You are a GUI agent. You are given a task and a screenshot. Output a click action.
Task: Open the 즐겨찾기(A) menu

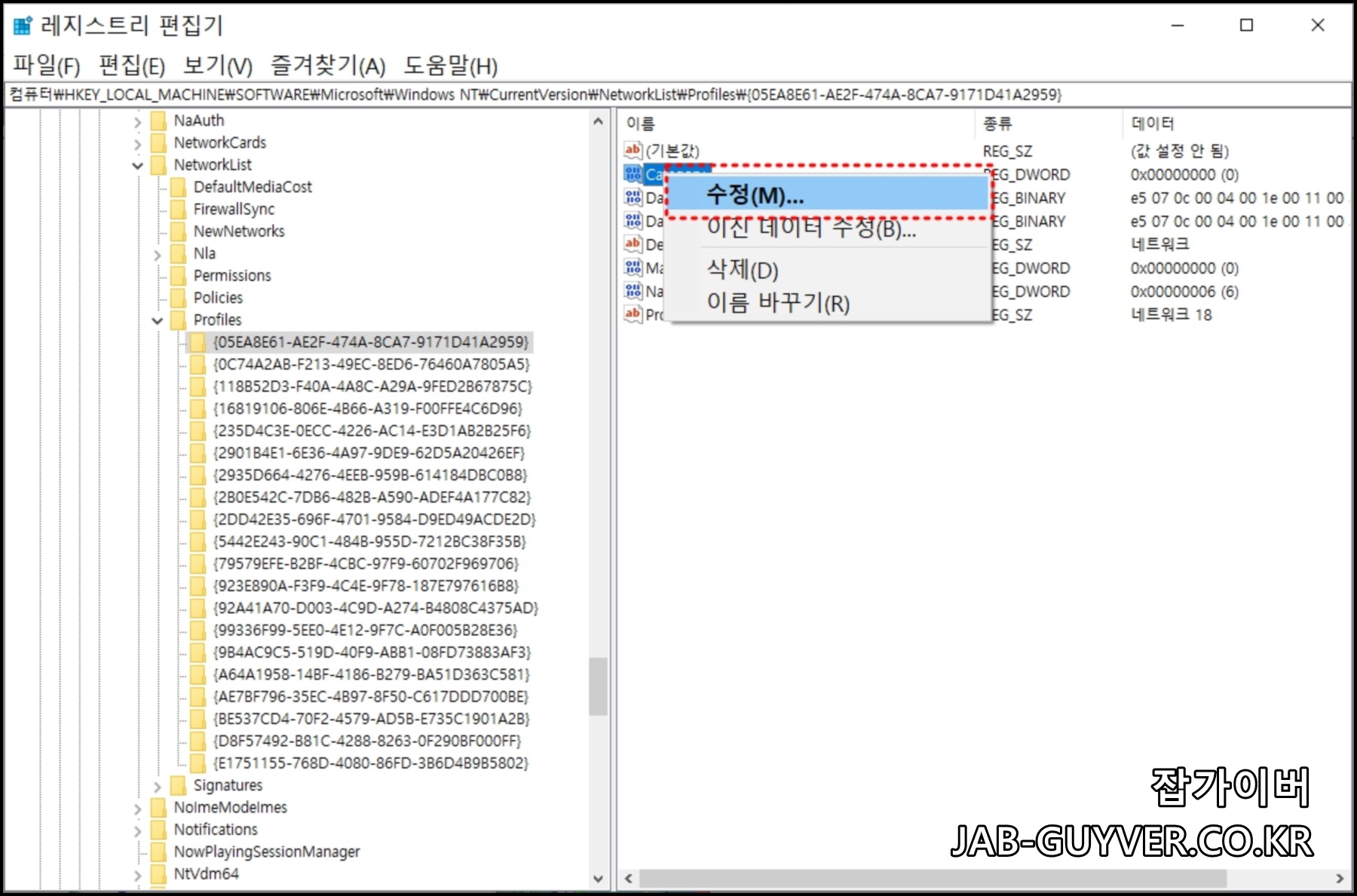[x=328, y=66]
